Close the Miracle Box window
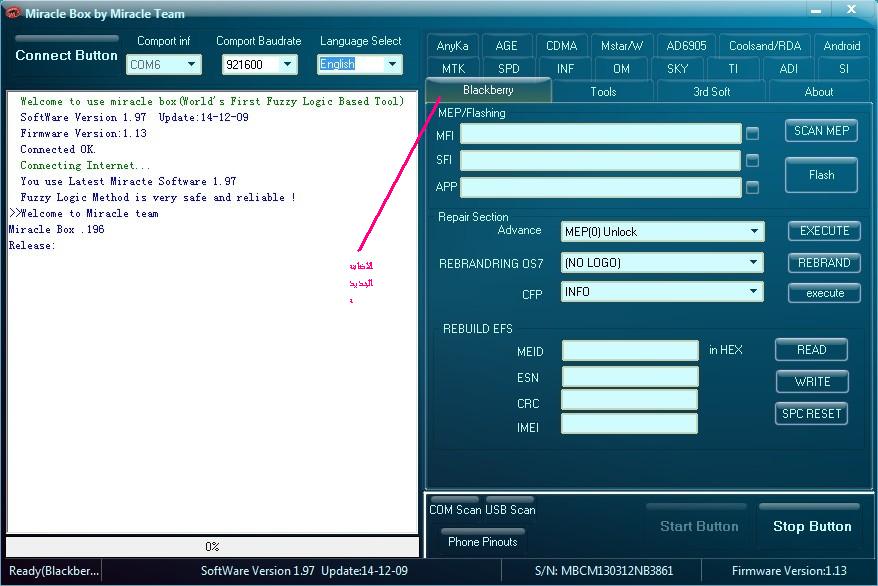 (x=852, y=9)
